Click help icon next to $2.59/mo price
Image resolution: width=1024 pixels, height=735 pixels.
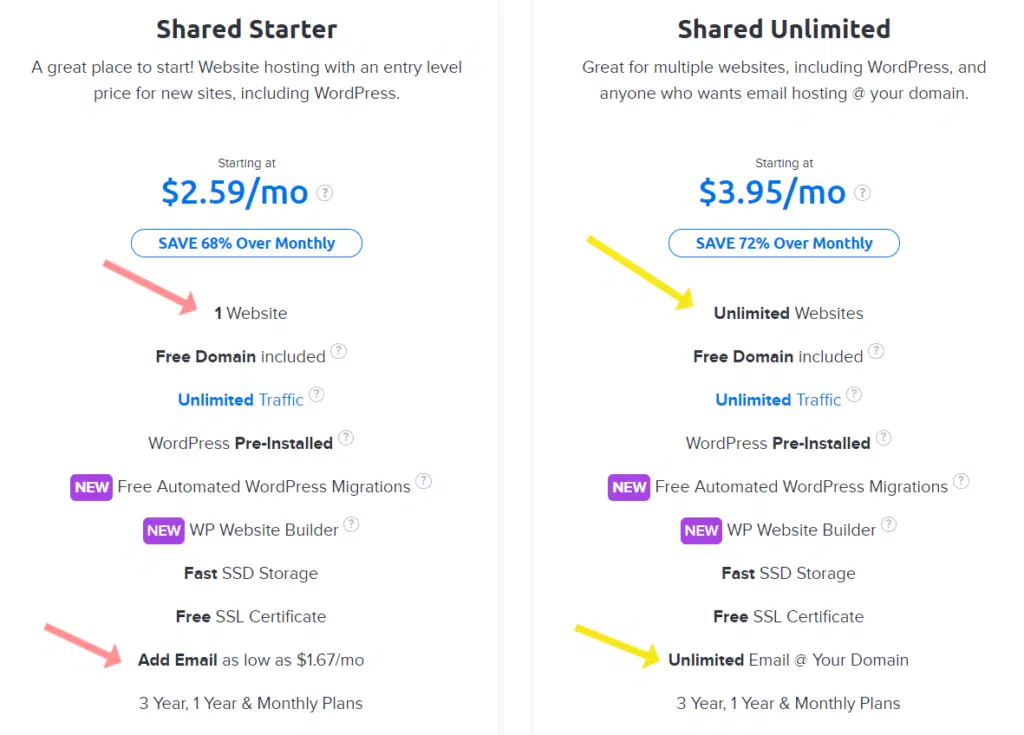tap(325, 193)
